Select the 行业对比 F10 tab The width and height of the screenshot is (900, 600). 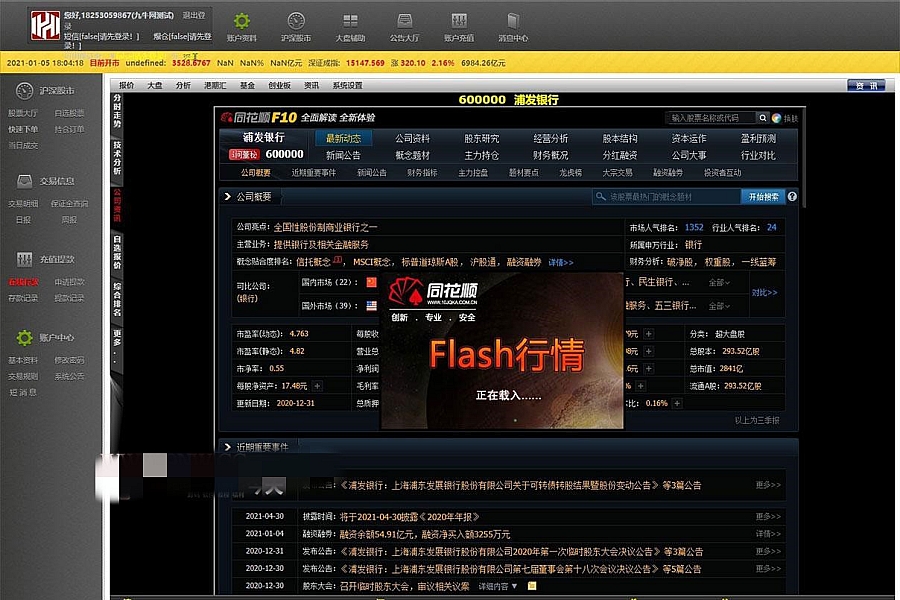coord(758,155)
